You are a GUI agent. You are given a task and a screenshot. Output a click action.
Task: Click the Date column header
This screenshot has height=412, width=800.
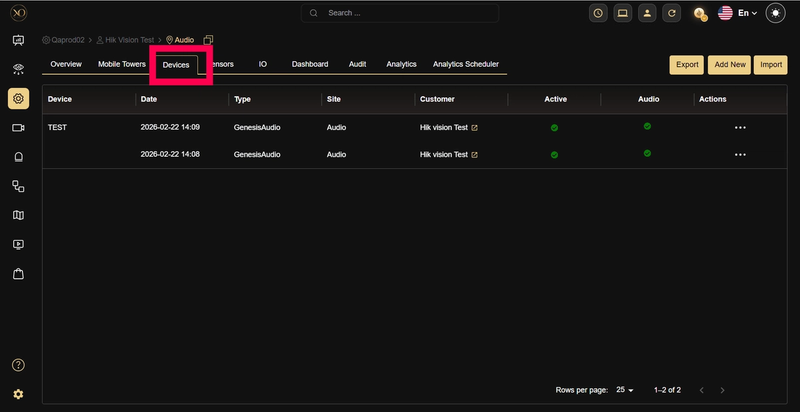click(148, 99)
